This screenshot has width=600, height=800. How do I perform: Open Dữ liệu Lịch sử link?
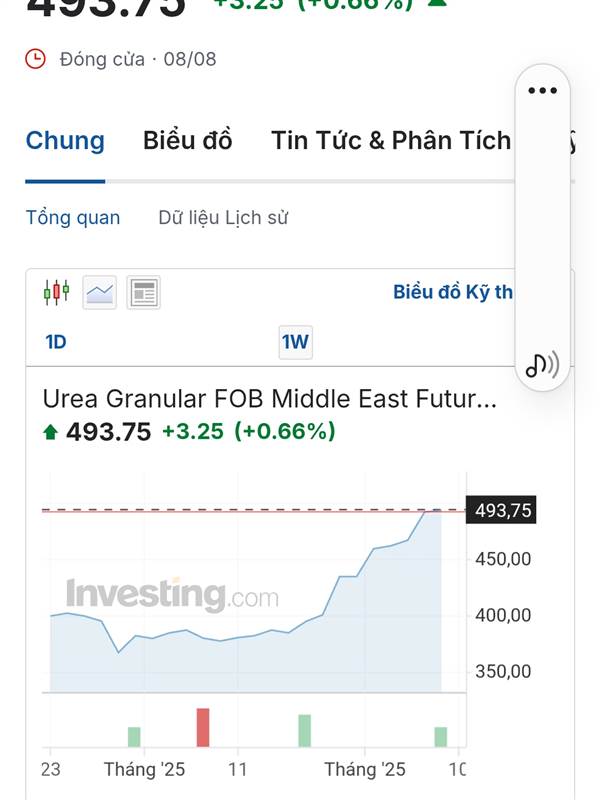223,218
